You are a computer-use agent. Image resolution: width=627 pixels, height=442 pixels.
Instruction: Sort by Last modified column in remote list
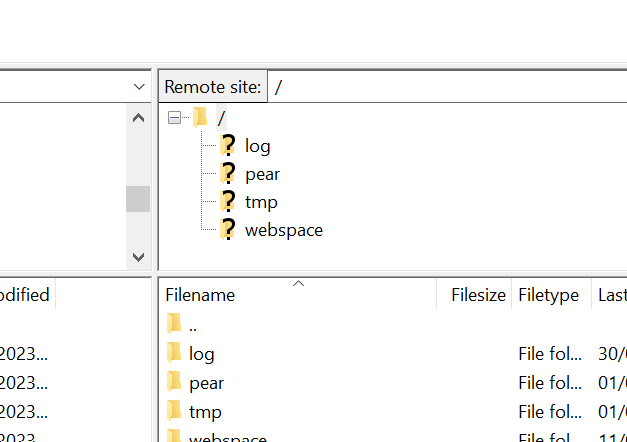[x=610, y=295]
